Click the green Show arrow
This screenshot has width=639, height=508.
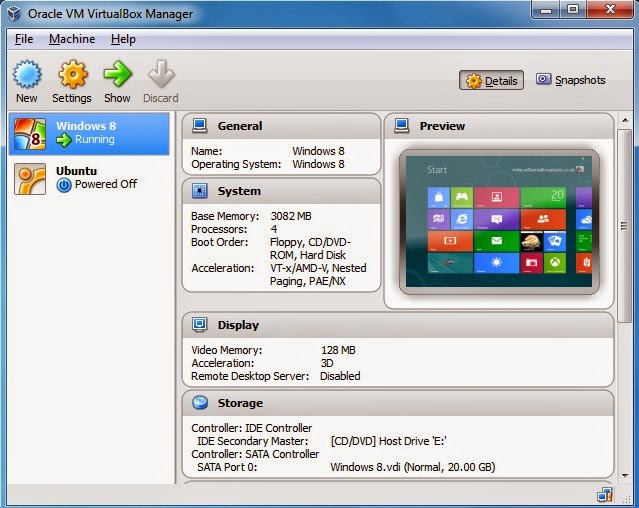point(117,74)
